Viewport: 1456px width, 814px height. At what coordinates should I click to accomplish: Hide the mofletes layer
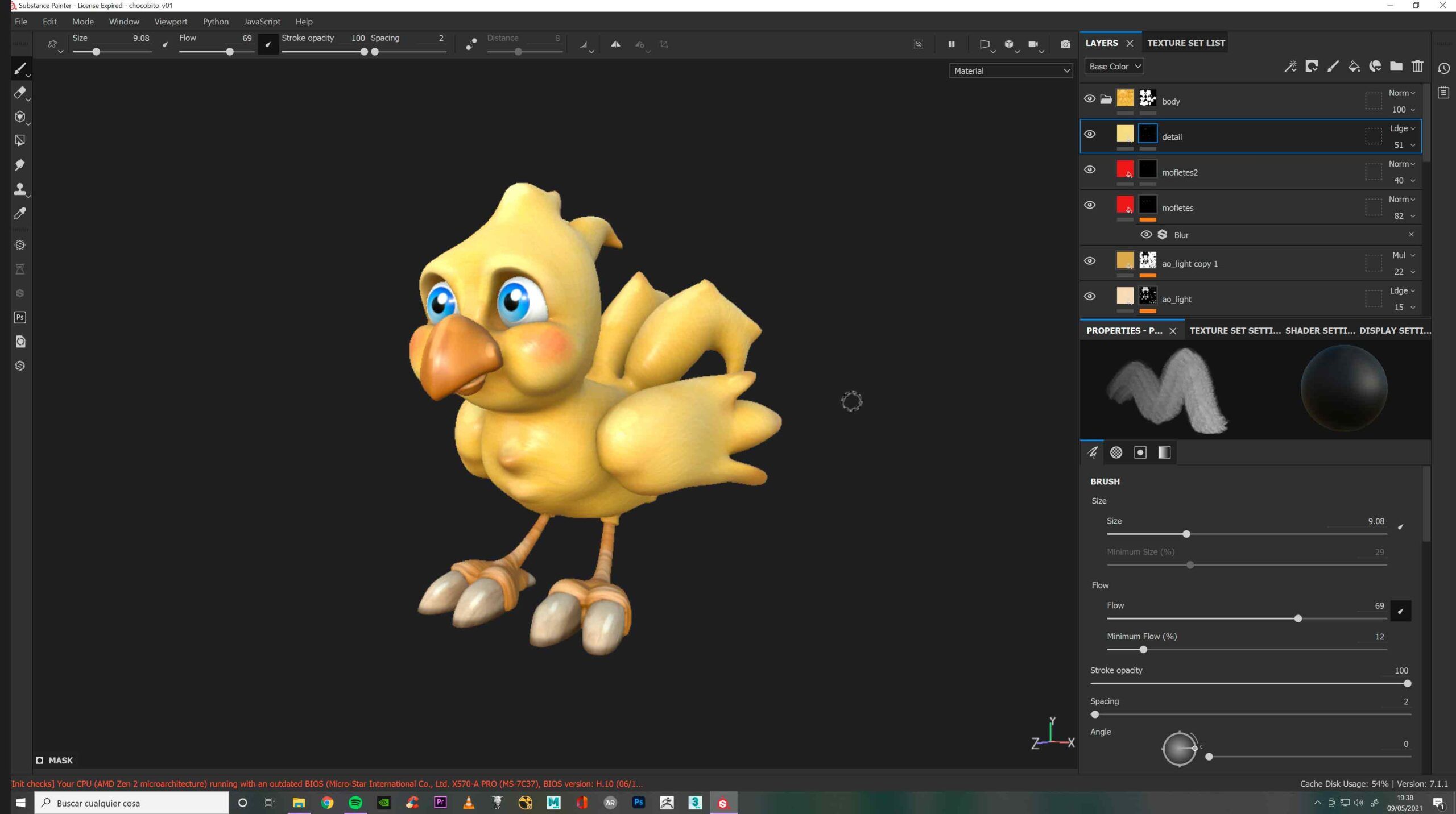point(1090,205)
